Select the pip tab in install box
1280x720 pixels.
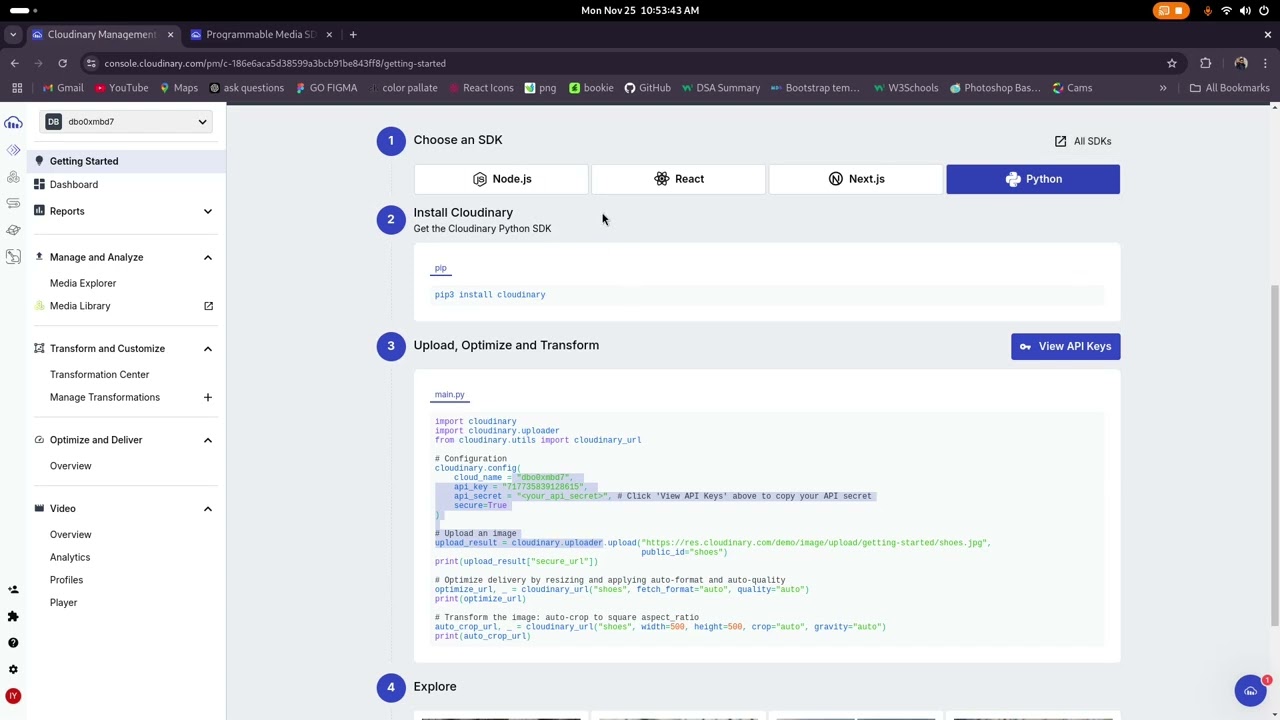[441, 268]
